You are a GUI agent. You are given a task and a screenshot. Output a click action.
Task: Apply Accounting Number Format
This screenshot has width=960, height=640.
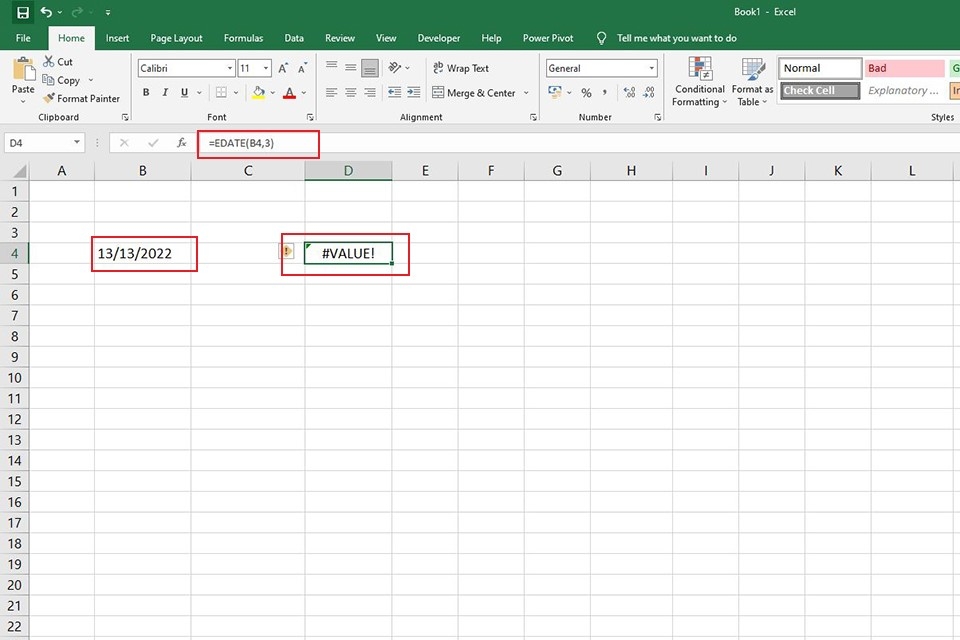(555, 92)
